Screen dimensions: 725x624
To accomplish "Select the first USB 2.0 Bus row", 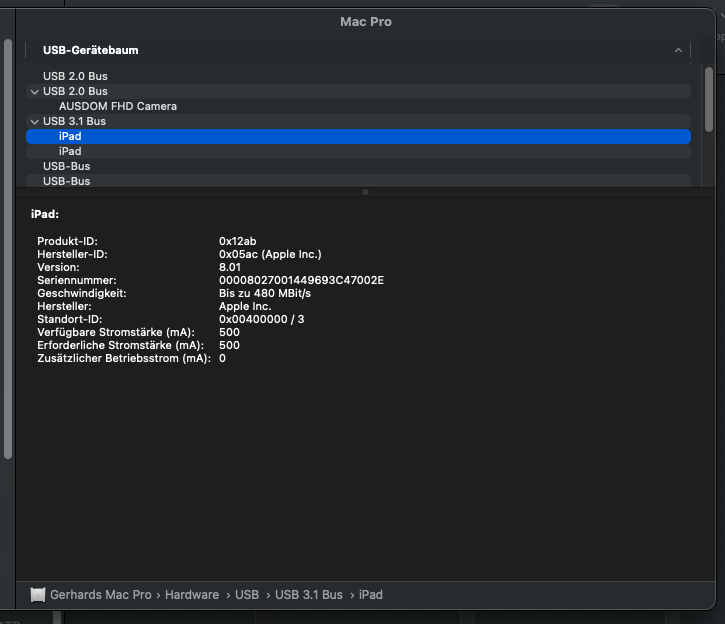I will 358,76.
